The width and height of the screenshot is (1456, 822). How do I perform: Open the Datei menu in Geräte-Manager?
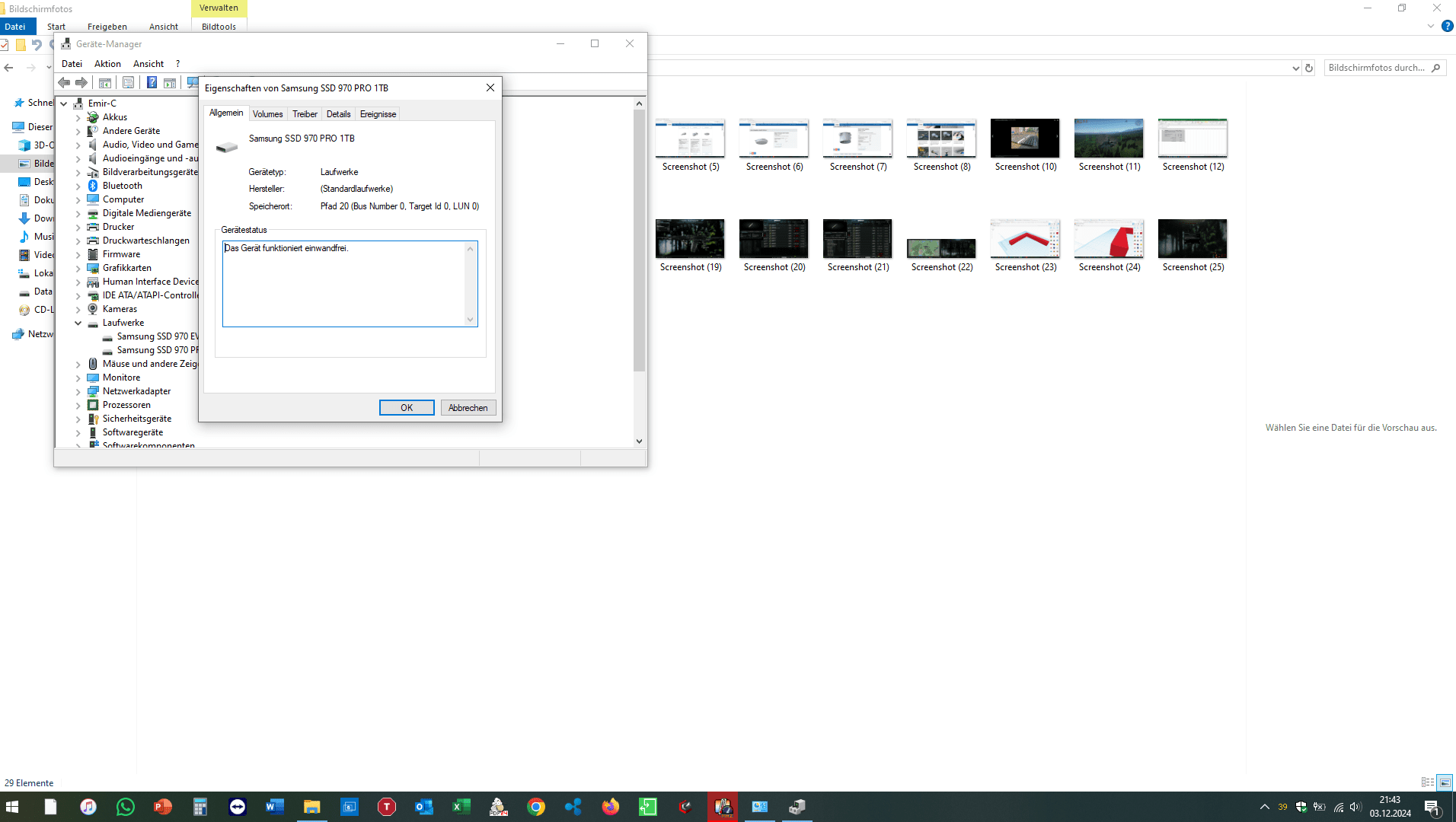pyautogui.click(x=72, y=64)
